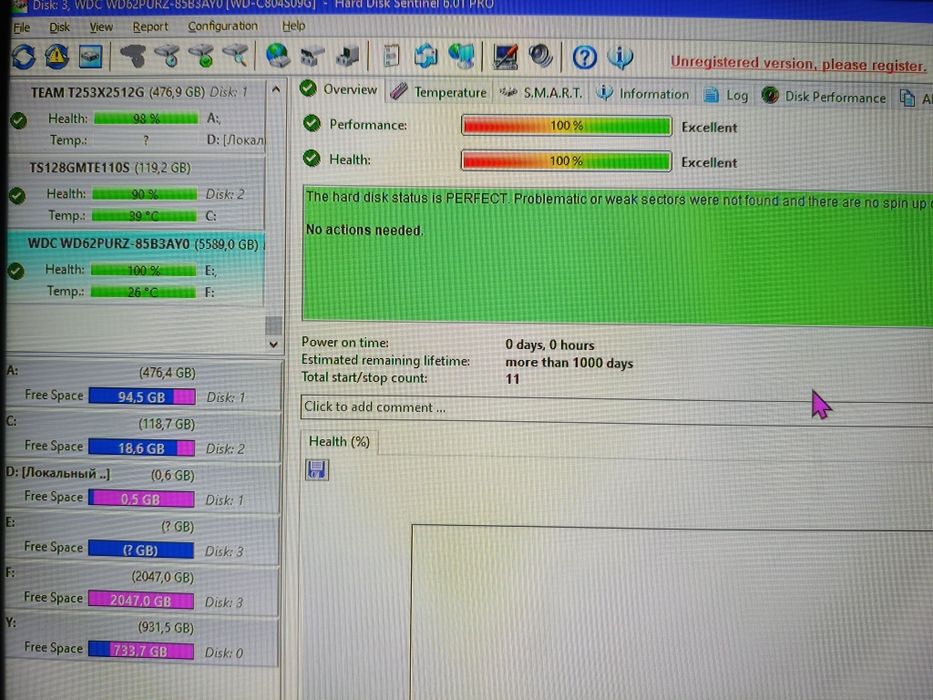933x700 pixels.
Task: Click the C: 18,6 GB free space bar
Action: point(142,448)
